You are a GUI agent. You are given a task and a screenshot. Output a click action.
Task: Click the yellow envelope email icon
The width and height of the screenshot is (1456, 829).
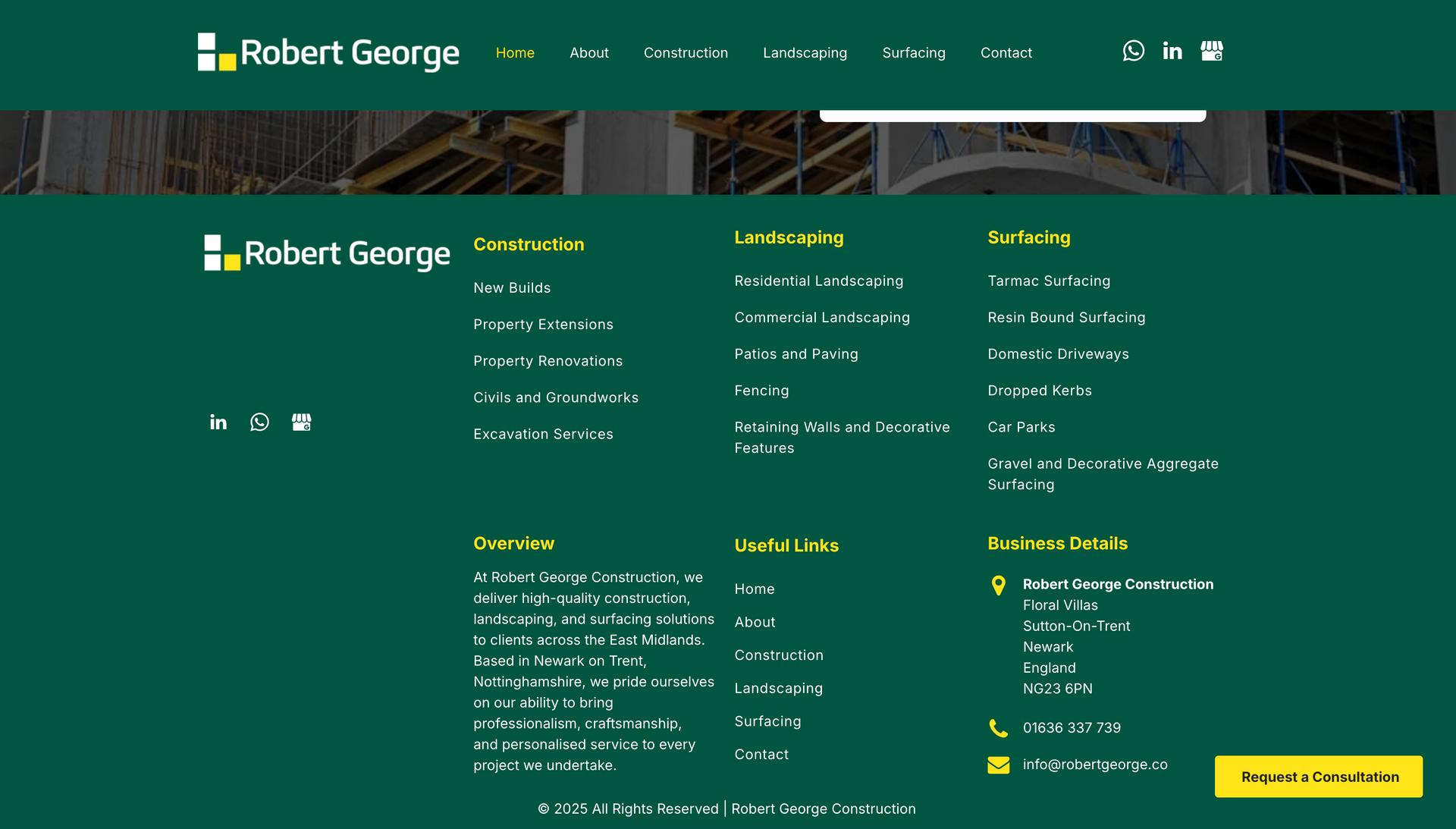[998, 765]
